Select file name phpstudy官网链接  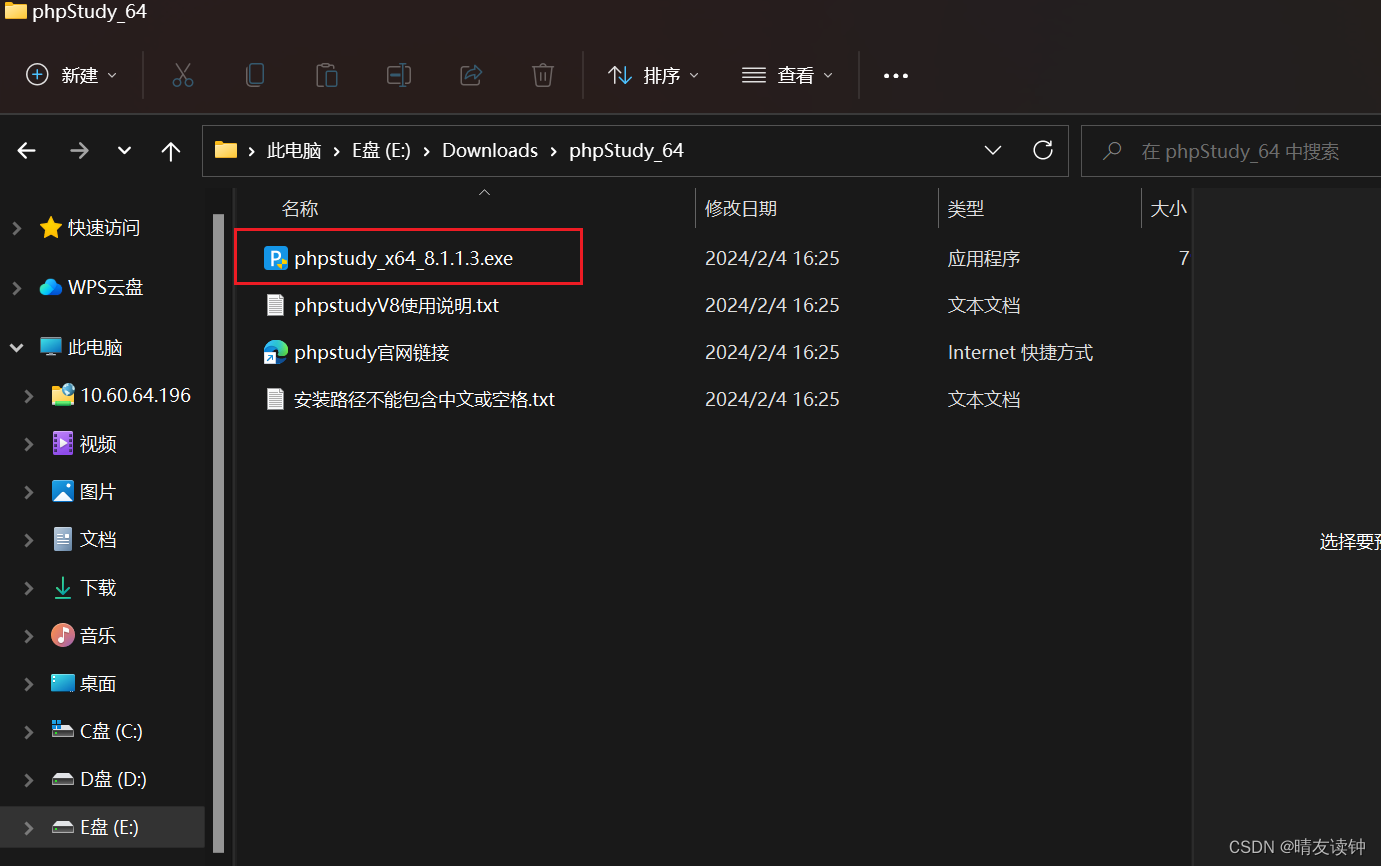pos(372,352)
